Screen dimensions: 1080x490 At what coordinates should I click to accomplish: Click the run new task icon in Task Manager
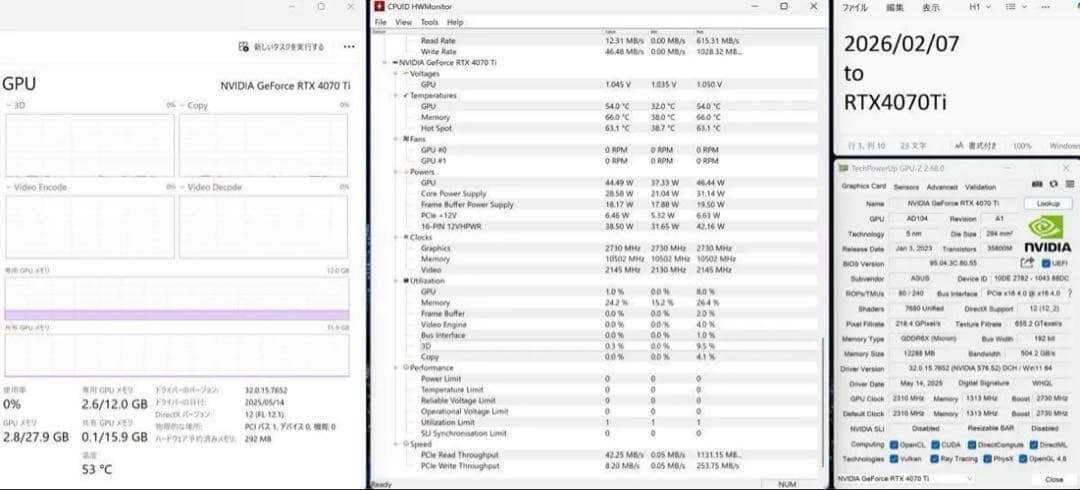point(243,47)
